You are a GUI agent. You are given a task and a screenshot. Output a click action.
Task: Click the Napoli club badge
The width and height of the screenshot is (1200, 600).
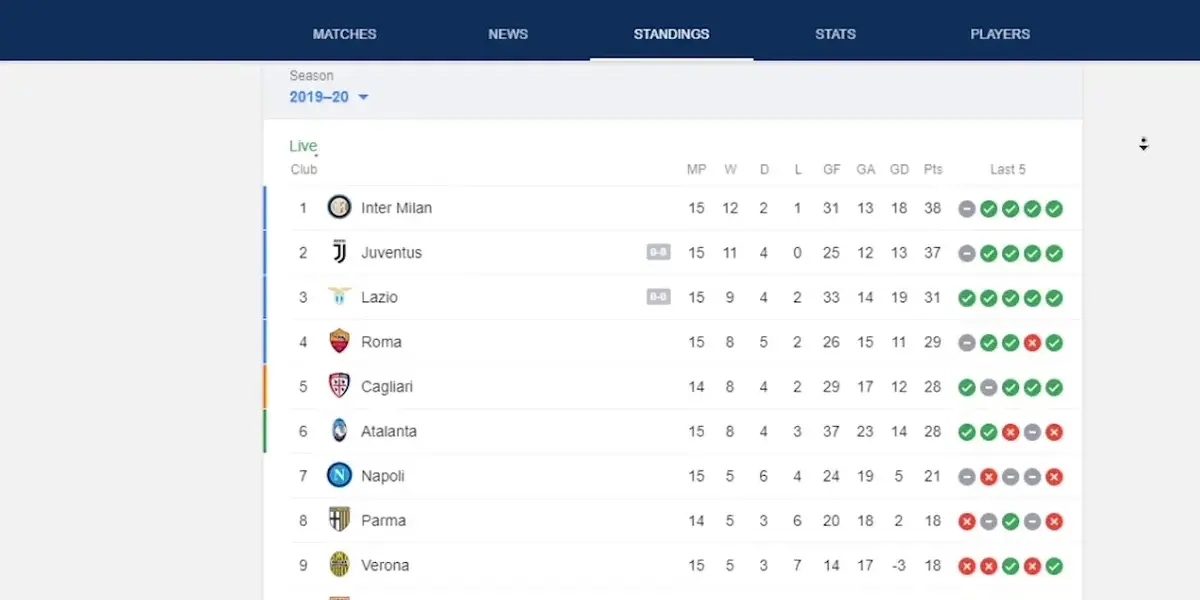[x=339, y=476]
